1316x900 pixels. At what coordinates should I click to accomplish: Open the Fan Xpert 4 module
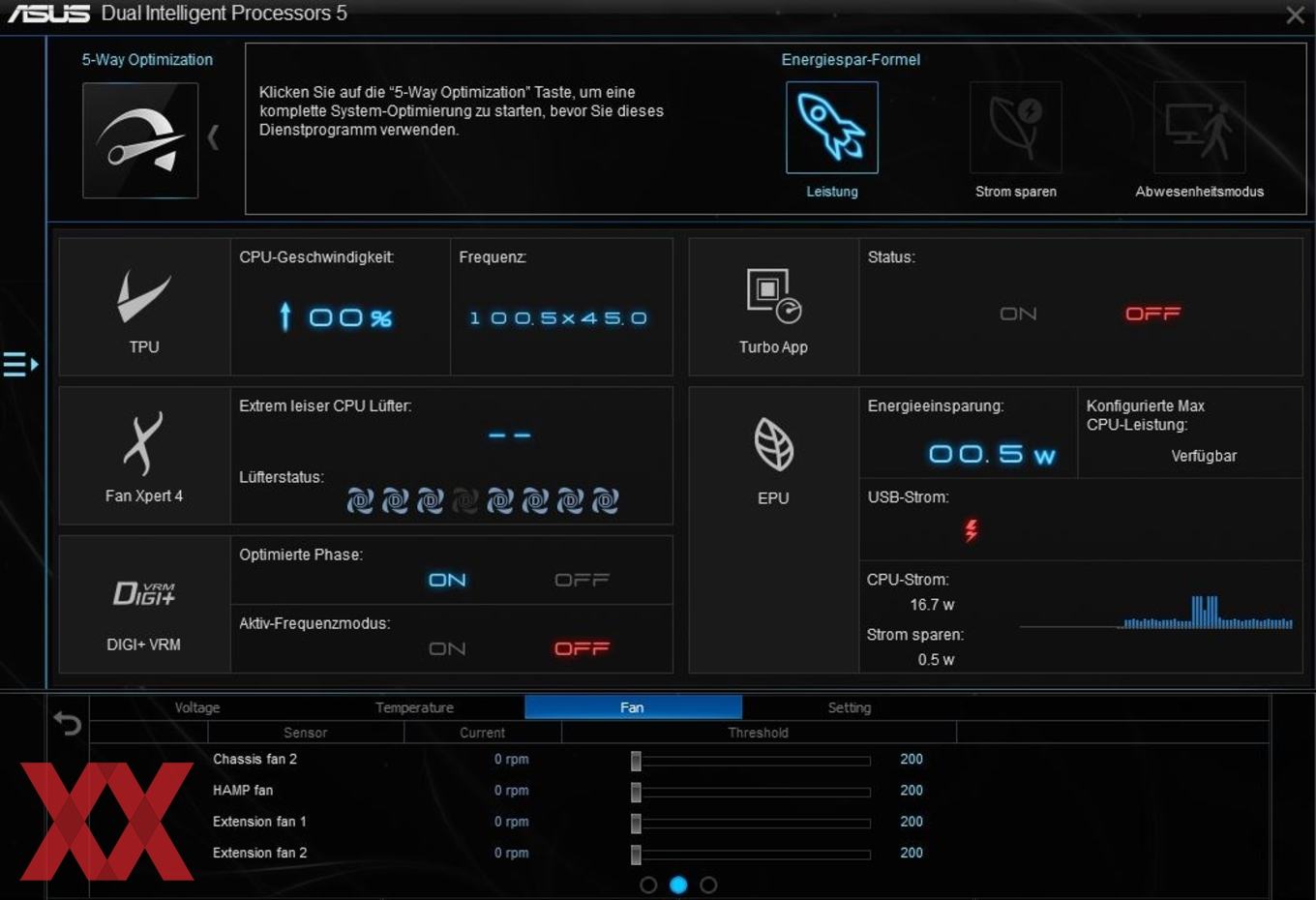(x=144, y=456)
